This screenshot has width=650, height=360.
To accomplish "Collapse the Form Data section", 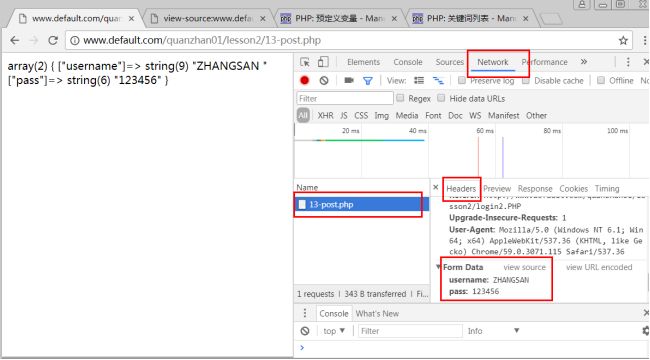I will click(x=438, y=267).
